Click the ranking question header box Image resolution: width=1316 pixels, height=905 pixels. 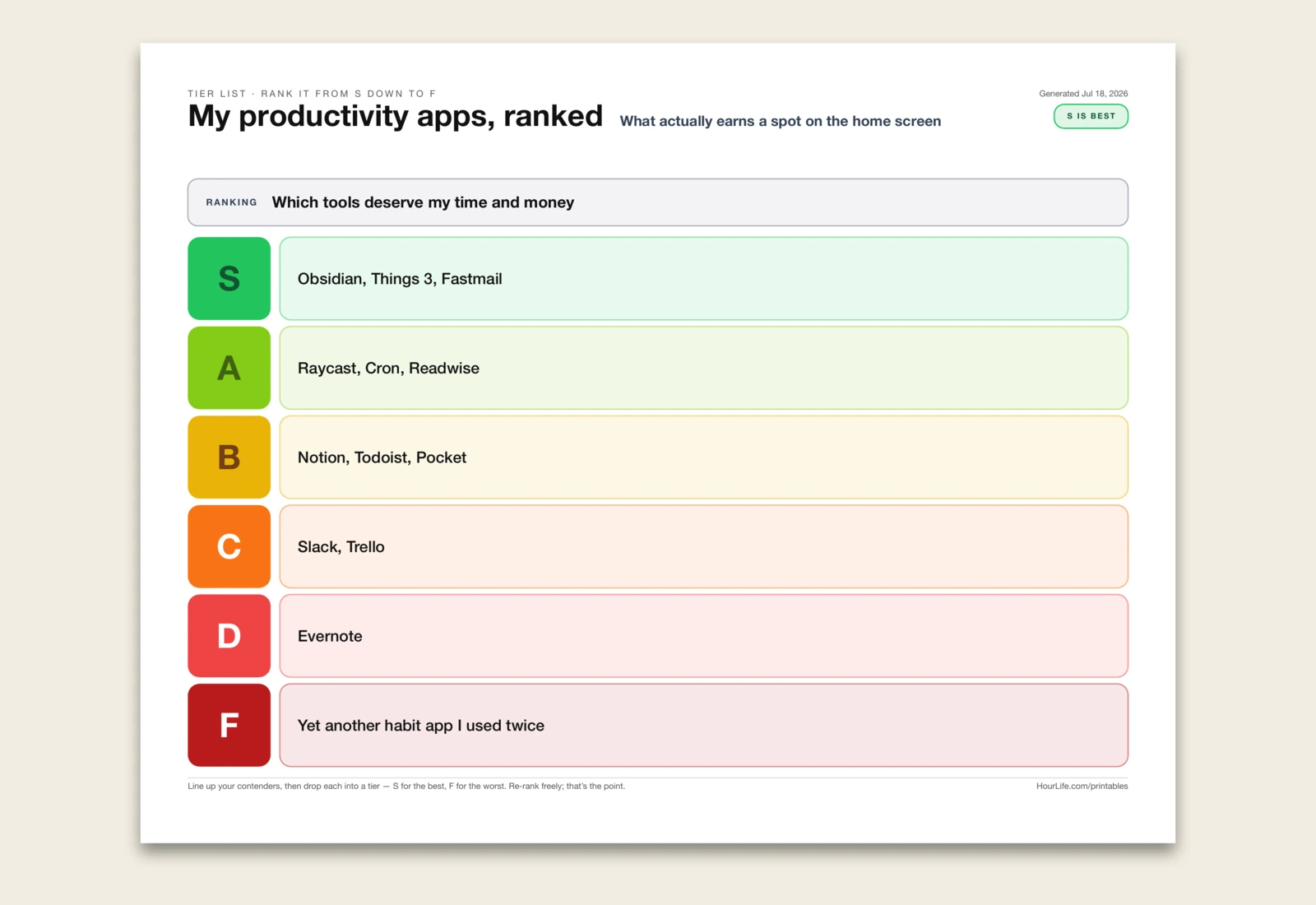coord(658,202)
